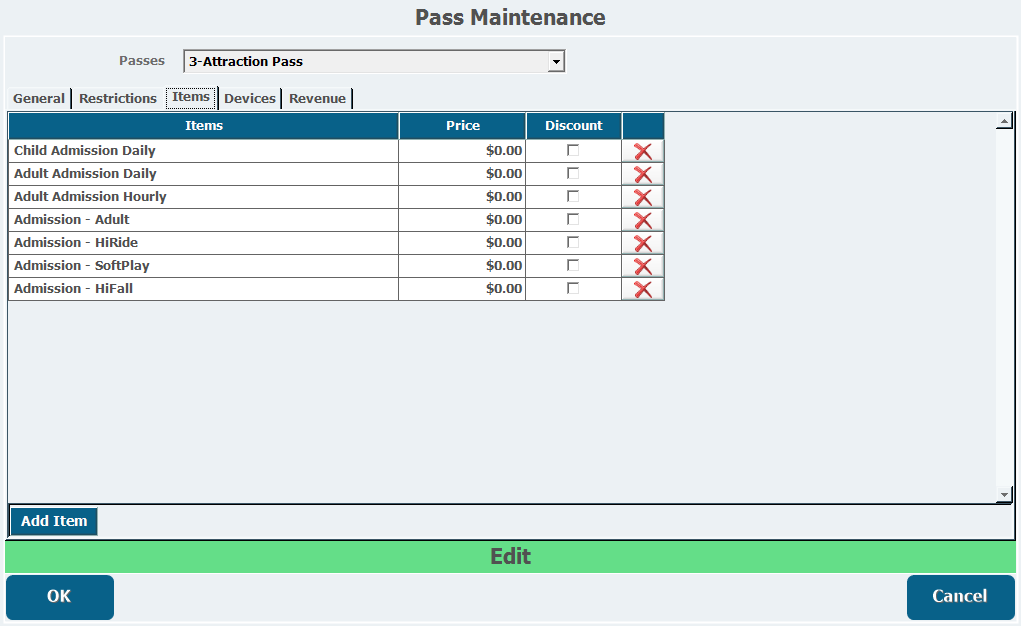This screenshot has height=626, width=1021.
Task: Delete the Admission - SoftPlay row
Action: tap(643, 266)
